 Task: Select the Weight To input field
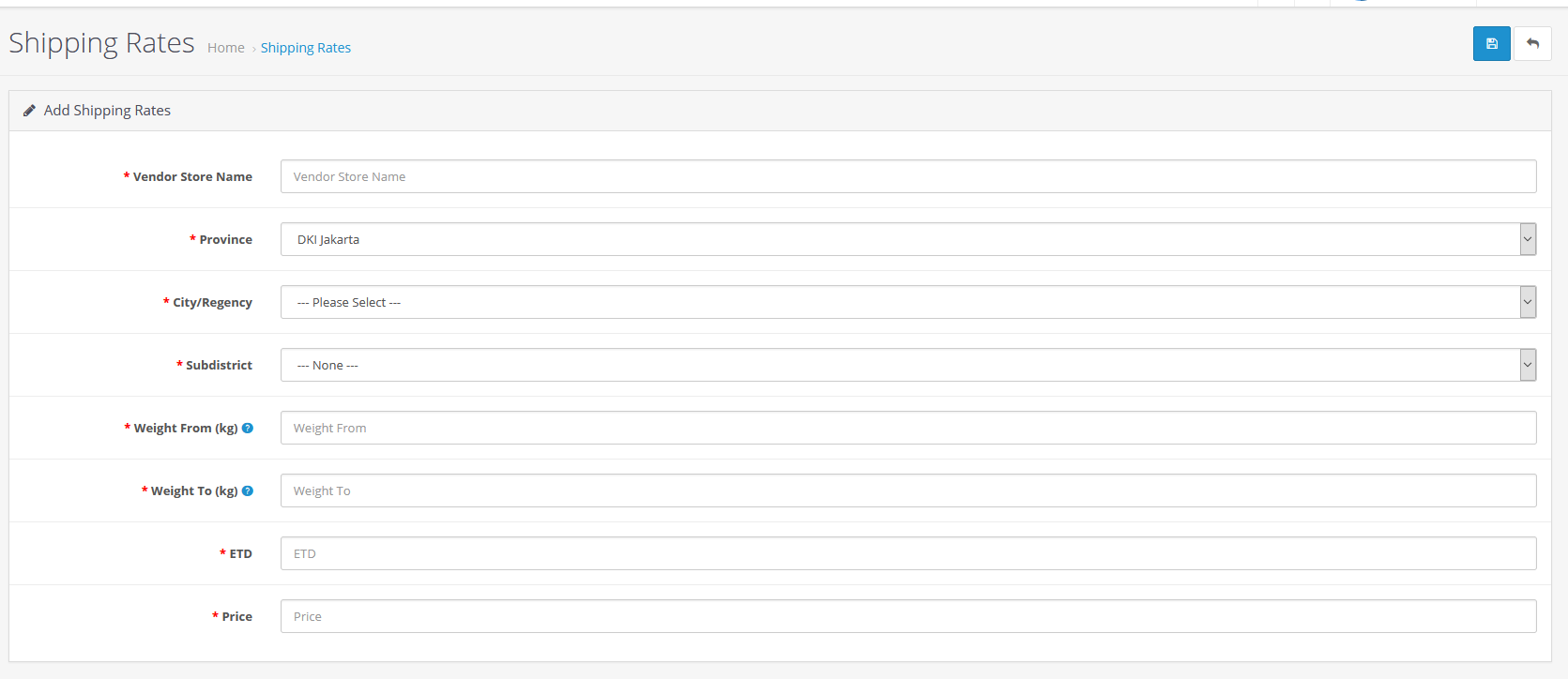coord(907,490)
